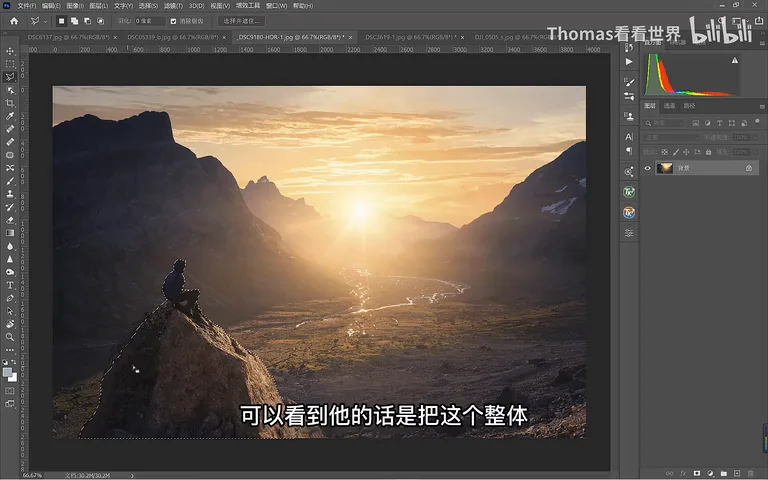Click the Select and Mask button
The image size is (768, 480).
point(241,21)
